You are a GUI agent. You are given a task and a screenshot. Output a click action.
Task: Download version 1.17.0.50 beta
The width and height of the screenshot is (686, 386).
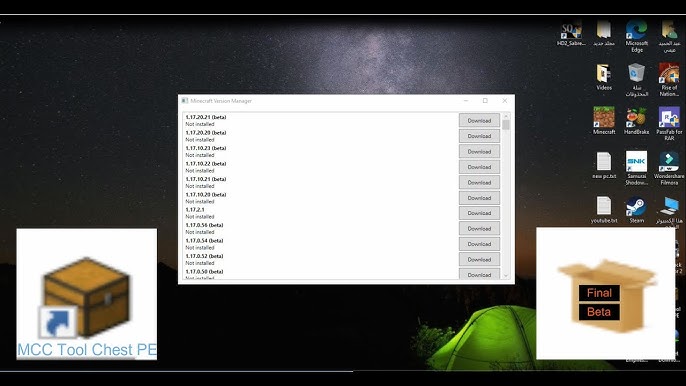[479, 274]
